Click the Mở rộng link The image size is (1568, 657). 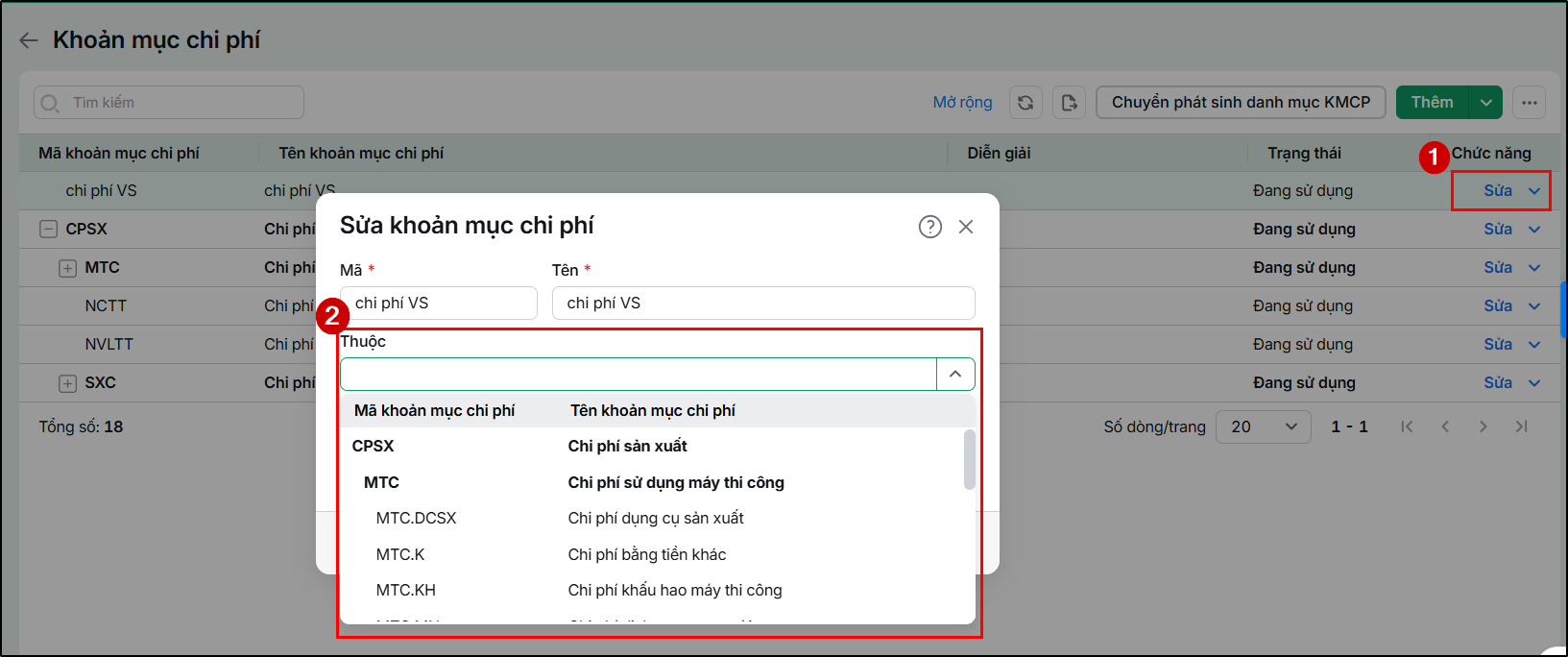tap(962, 102)
